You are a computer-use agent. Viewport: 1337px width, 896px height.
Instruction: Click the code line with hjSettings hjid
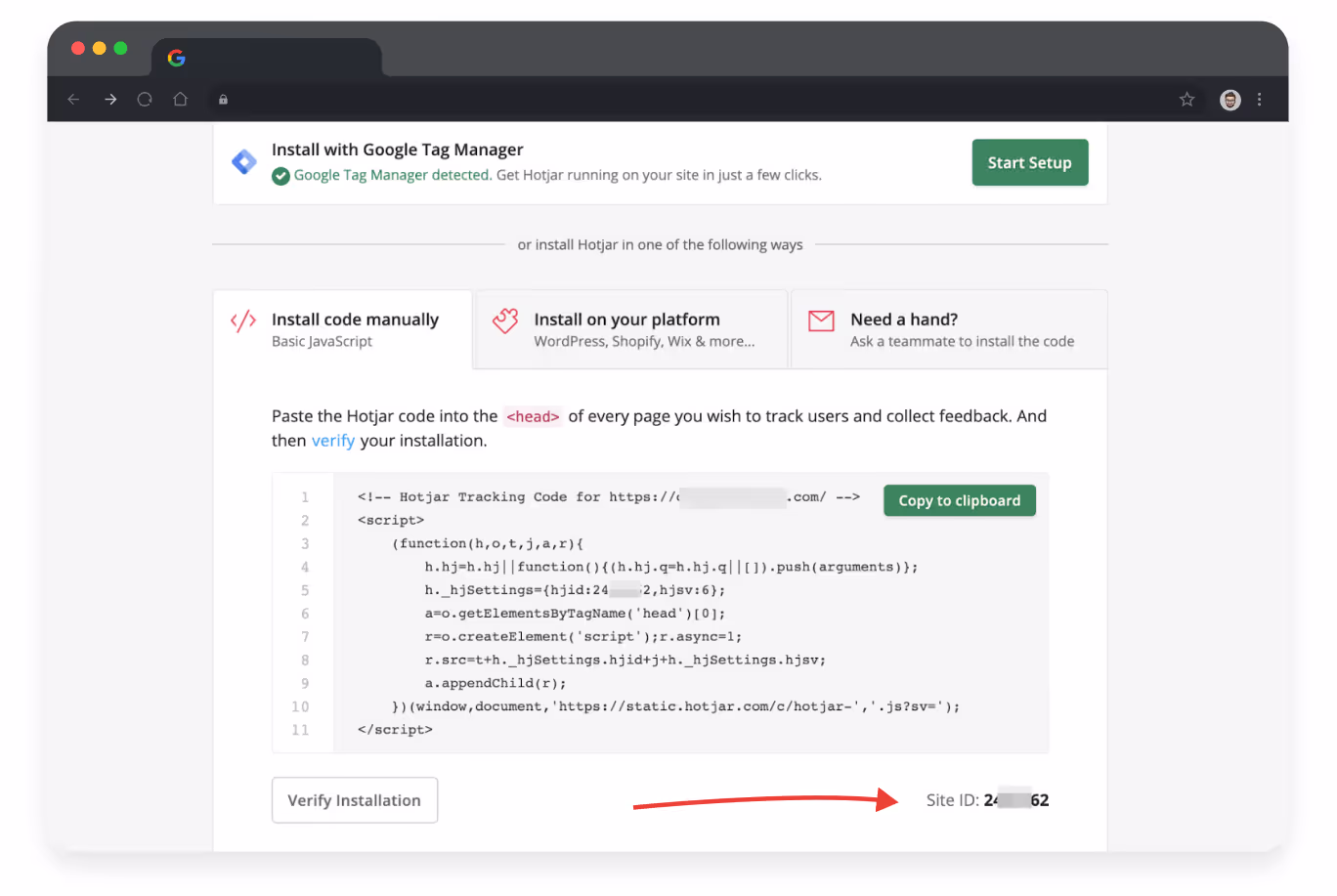pyautogui.click(x=575, y=590)
